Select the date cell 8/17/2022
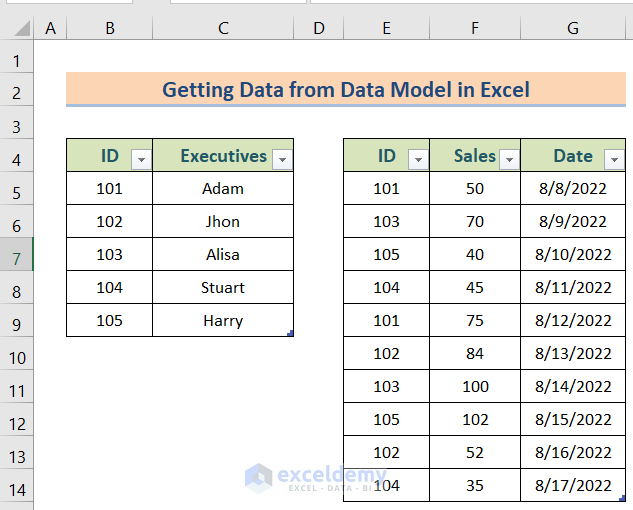Screen dimensions: 633x510 coord(573,485)
